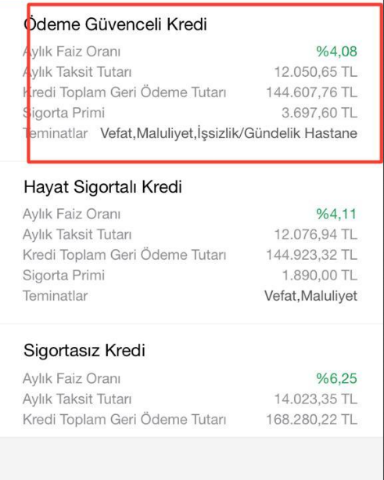The width and height of the screenshot is (384, 480).
Task: Tap the %4,08 monthly interest rate
Action: click(x=337, y=52)
